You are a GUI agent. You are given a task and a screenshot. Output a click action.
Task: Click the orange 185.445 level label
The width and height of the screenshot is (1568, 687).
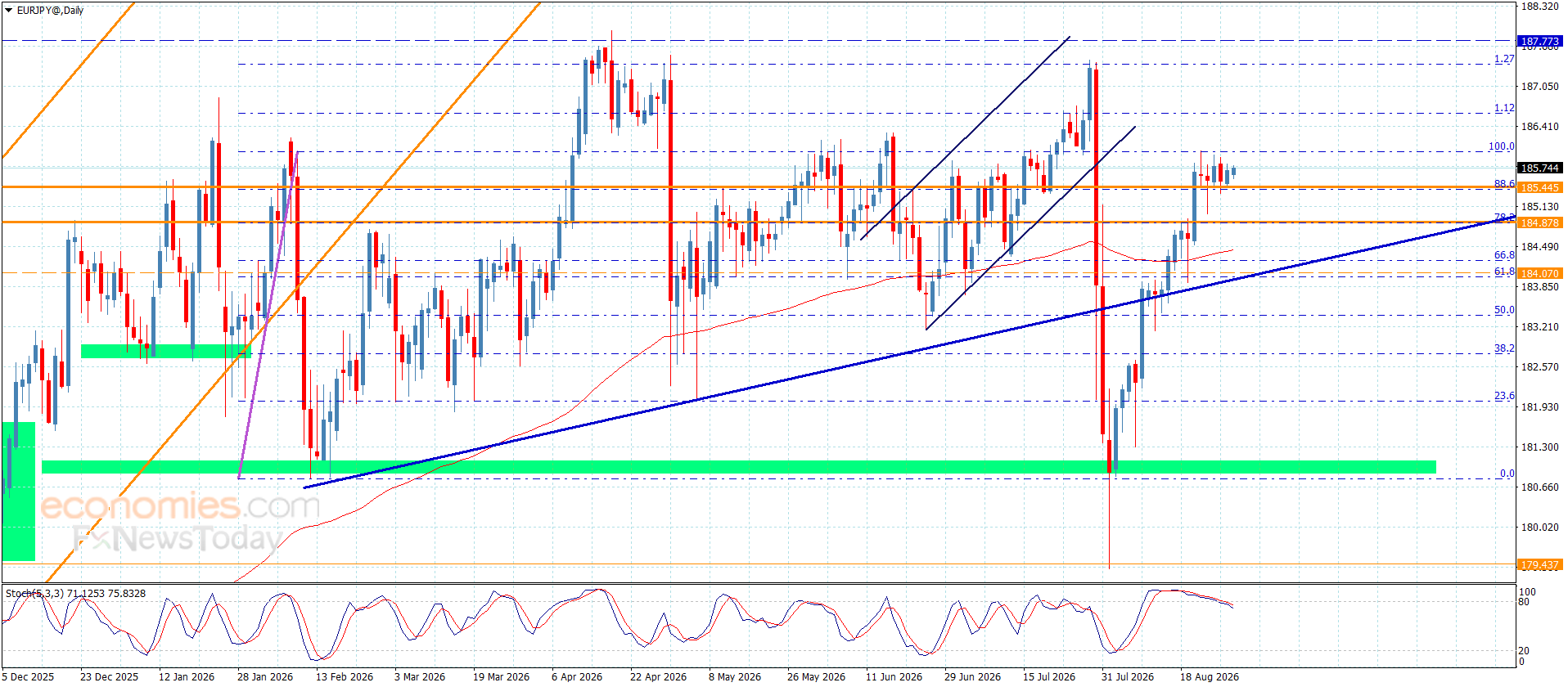click(1539, 187)
